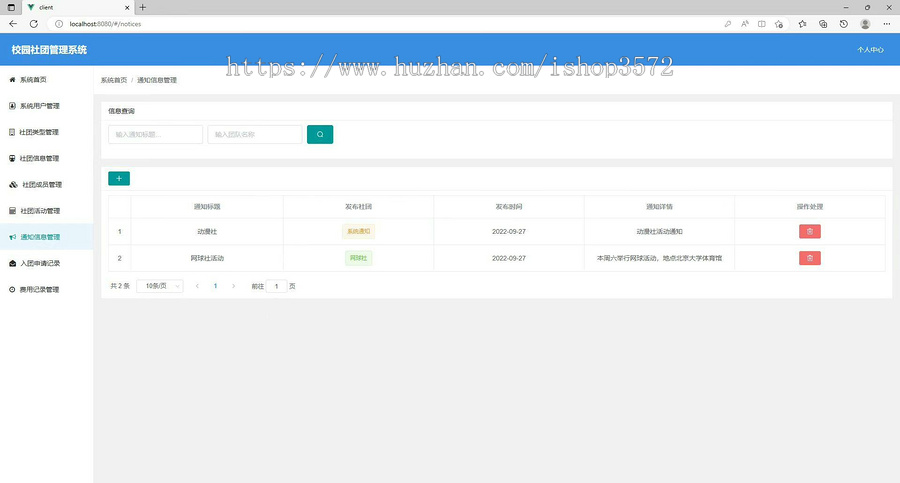The image size is (900, 483).
Task: Click the 通知信息管理 breadcrumb
Action: [157, 80]
